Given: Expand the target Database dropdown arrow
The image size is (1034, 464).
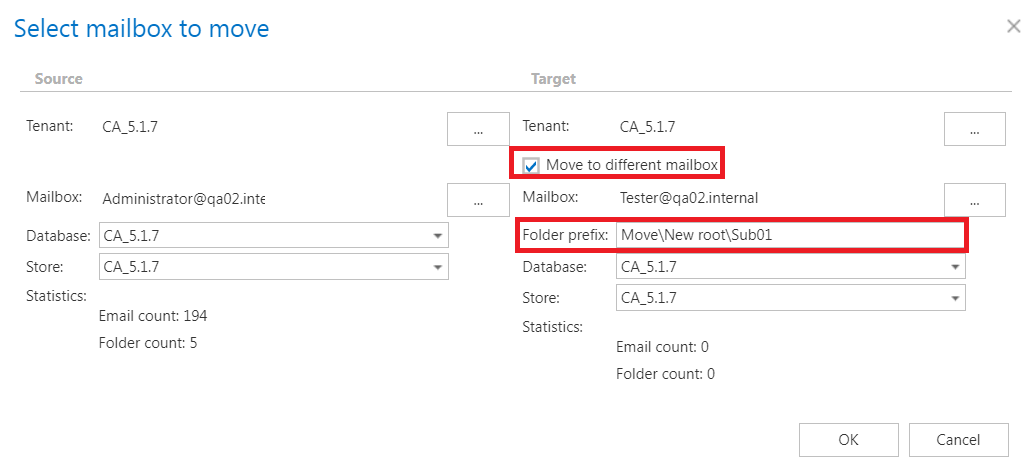Looking at the screenshot, I should tap(954, 267).
